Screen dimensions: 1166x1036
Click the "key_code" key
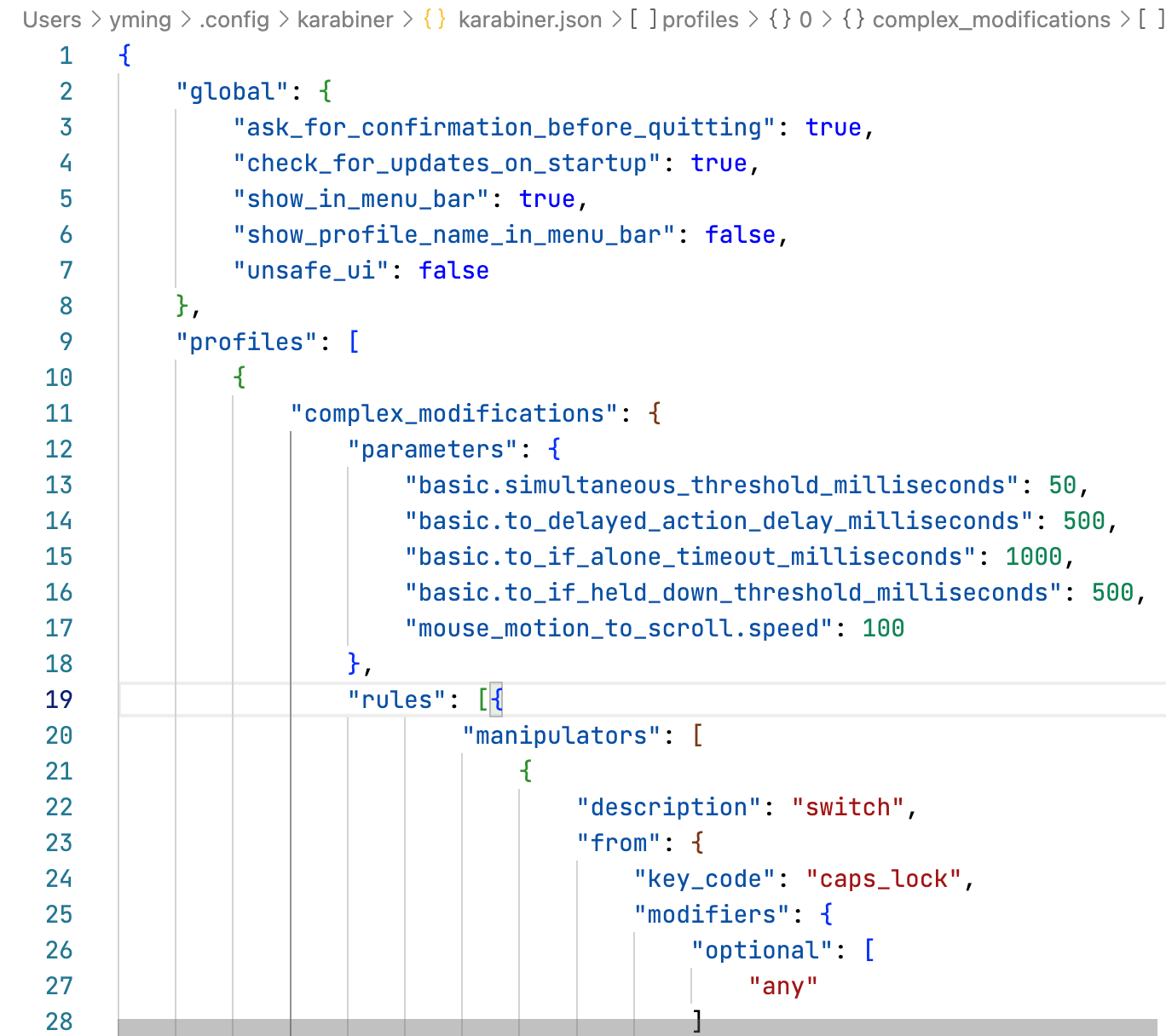[705, 878]
